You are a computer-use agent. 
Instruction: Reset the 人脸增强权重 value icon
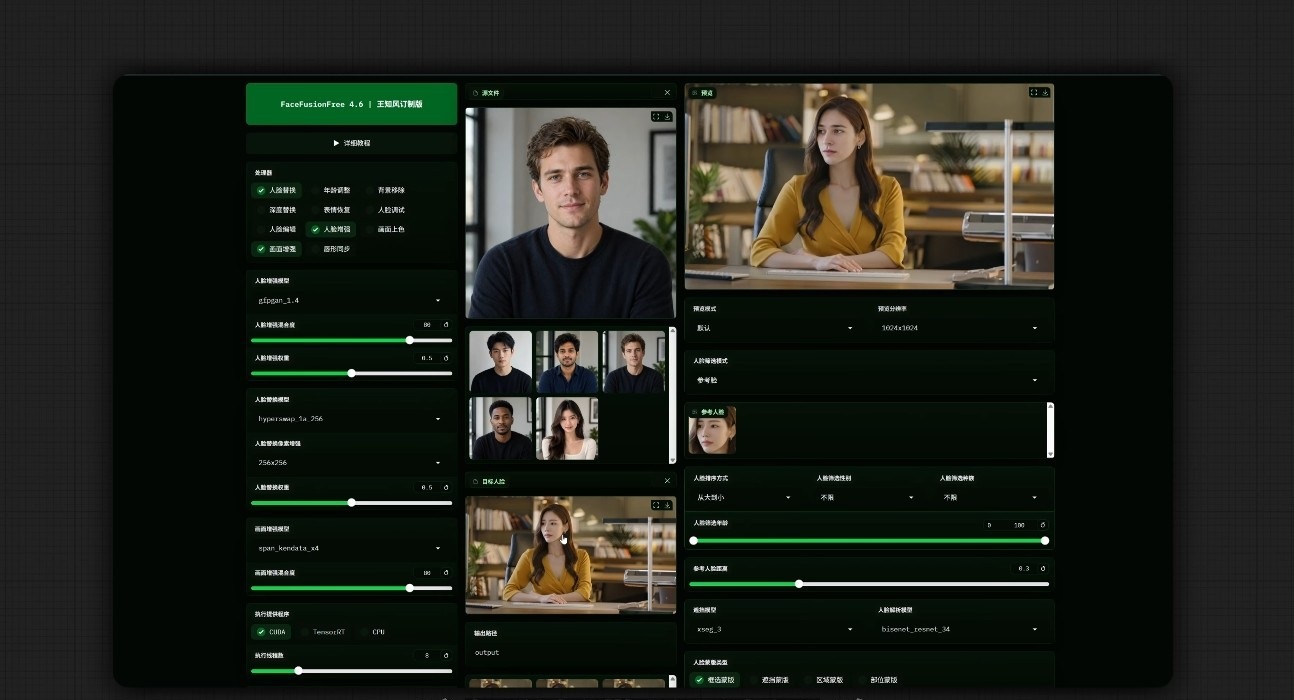click(x=446, y=358)
